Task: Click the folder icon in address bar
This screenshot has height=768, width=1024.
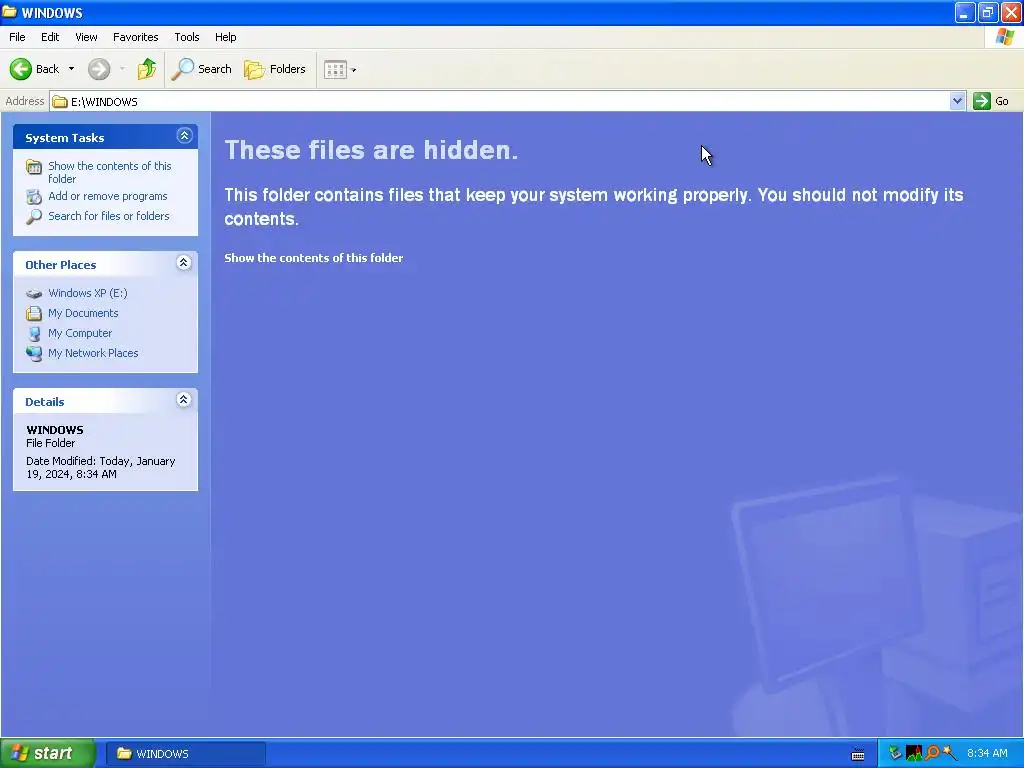Action: (x=60, y=101)
